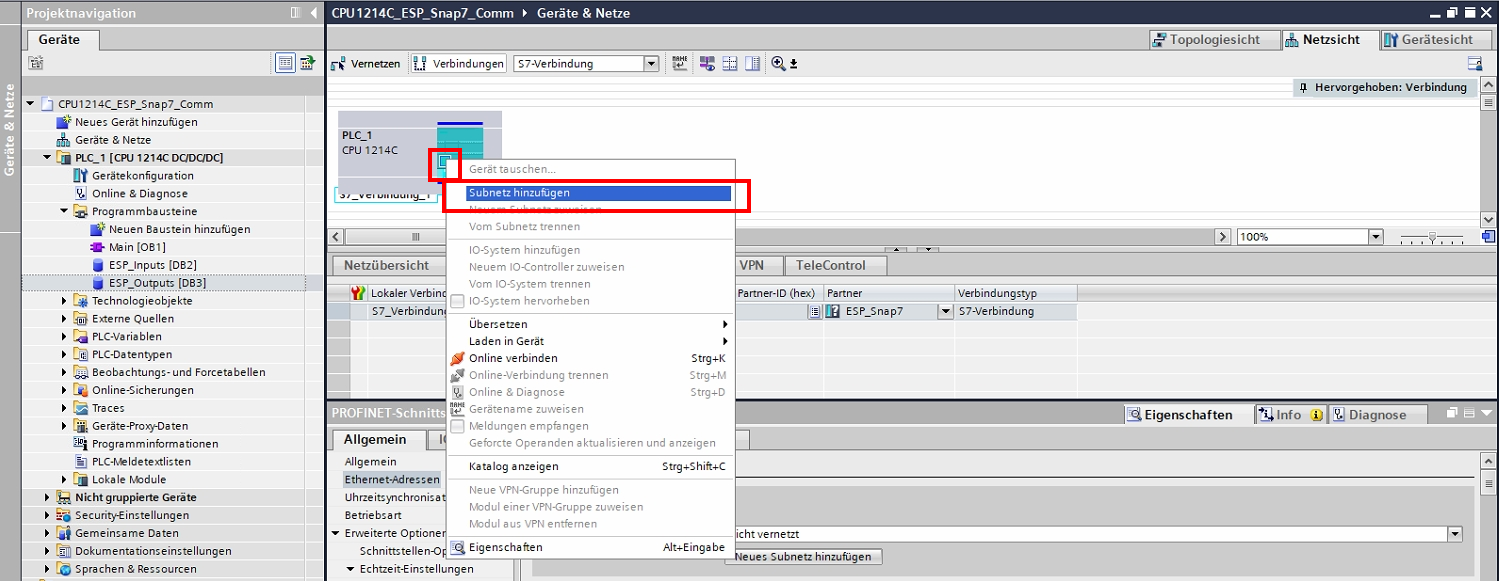Viewport: 1499px width, 581px height.
Task: Click the PROFINET port on PLC_1
Action: [445, 163]
